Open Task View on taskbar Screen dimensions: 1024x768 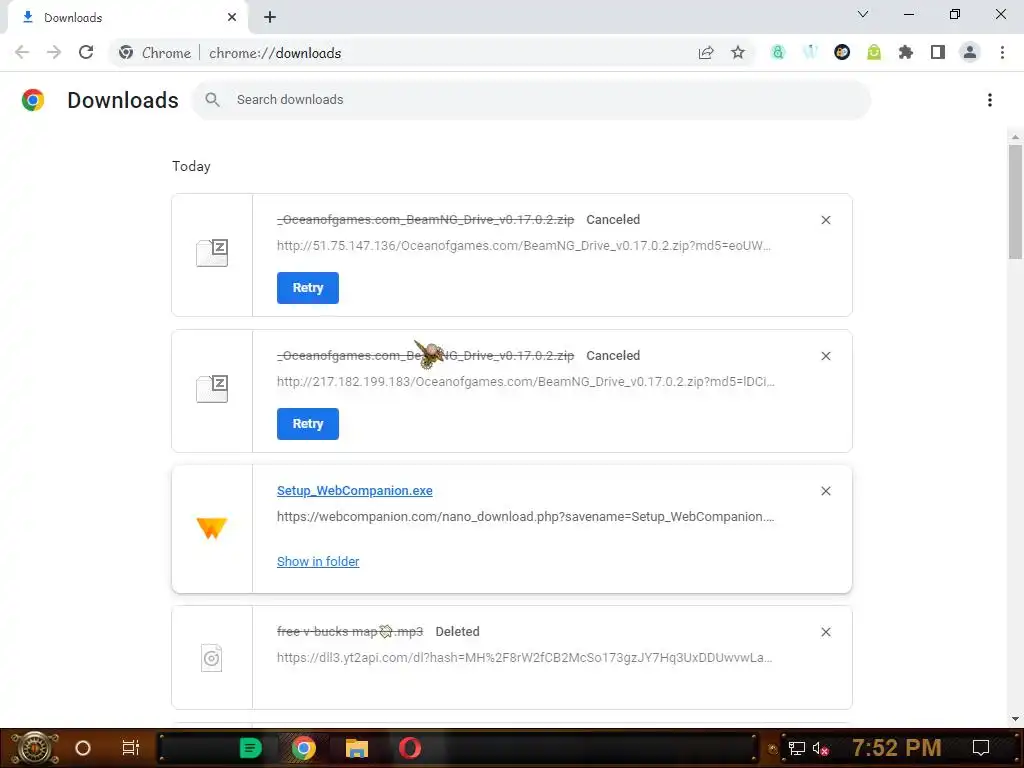131,748
